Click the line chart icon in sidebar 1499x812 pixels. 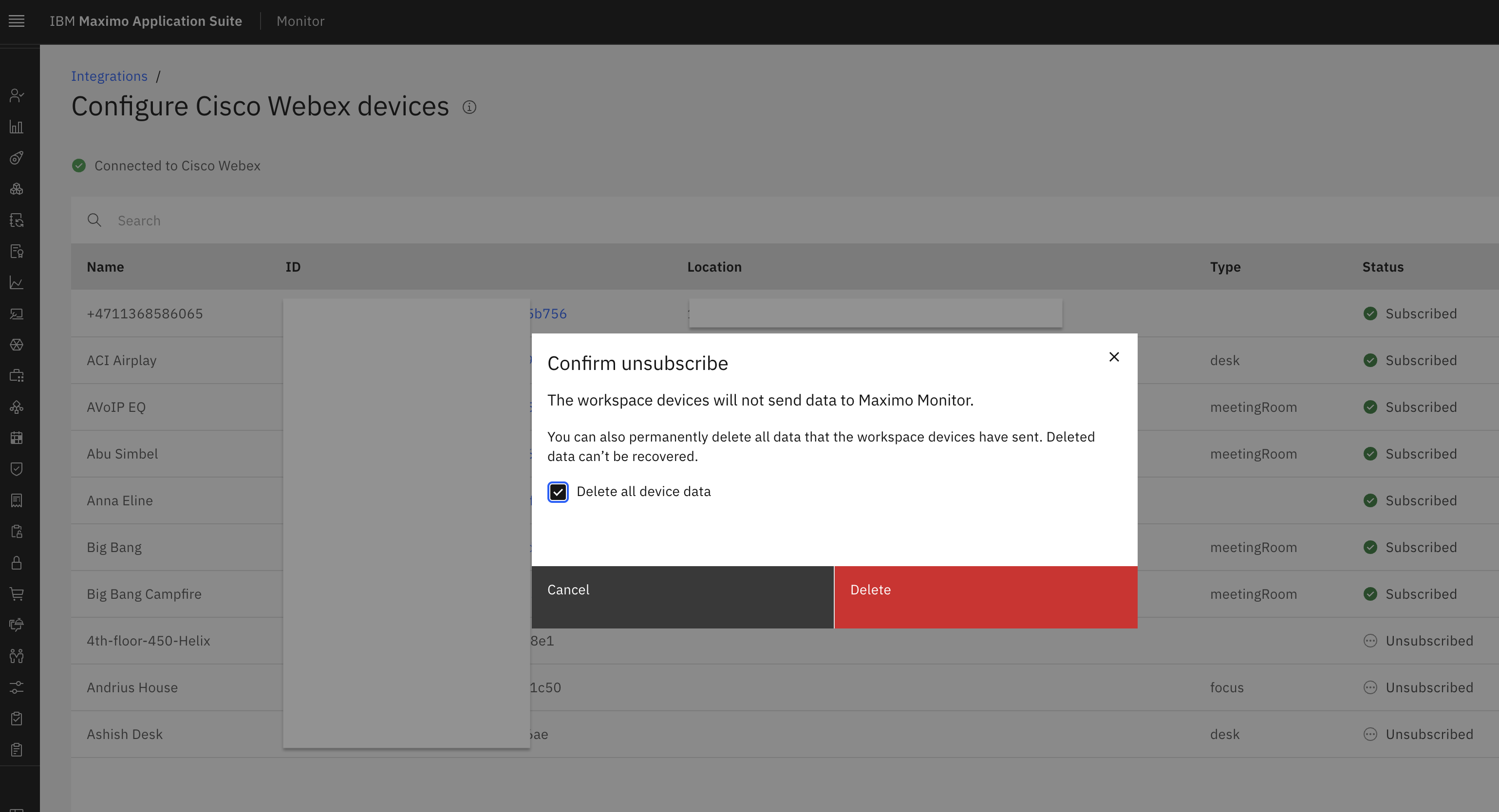(16, 283)
